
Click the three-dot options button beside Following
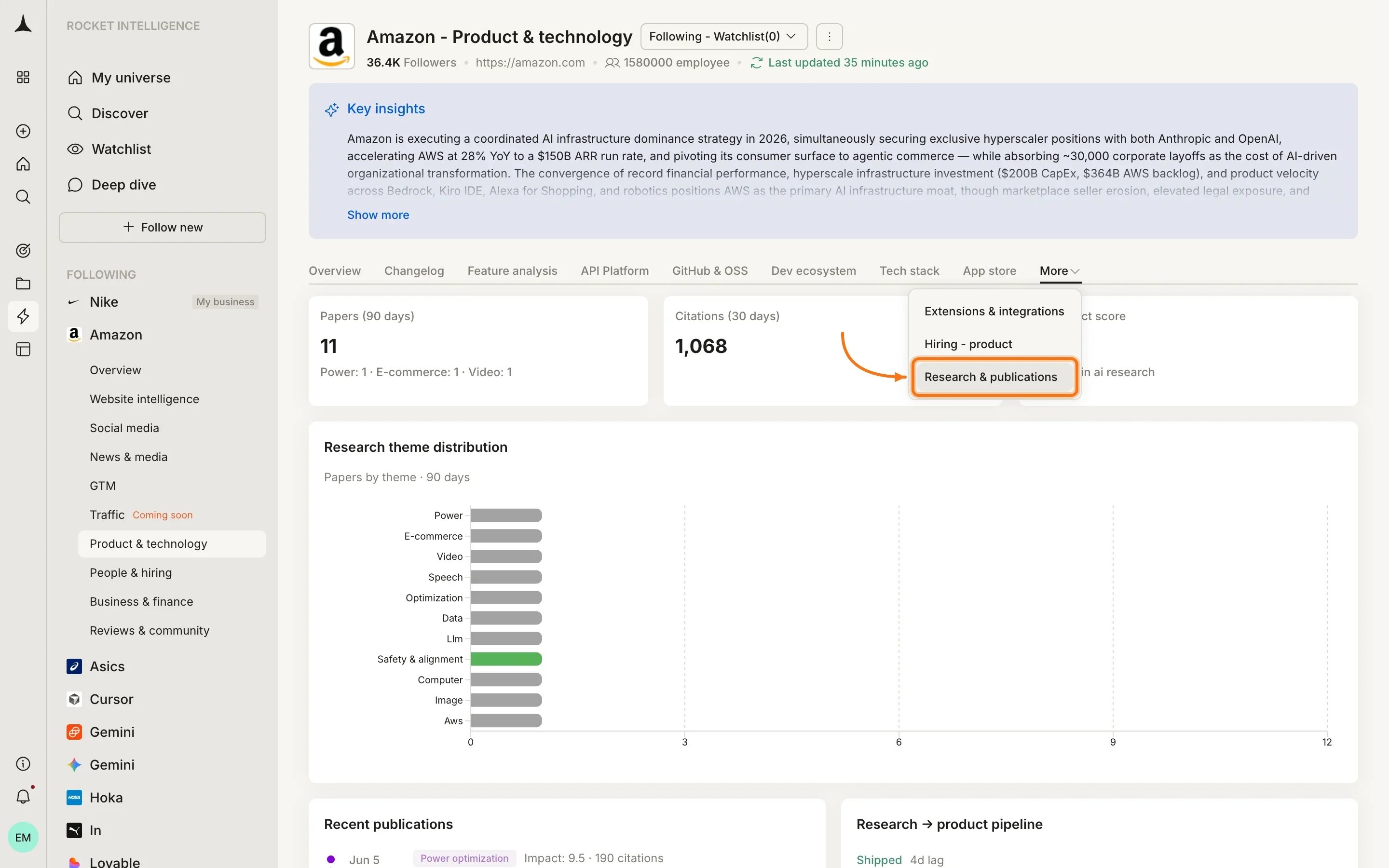tap(829, 37)
